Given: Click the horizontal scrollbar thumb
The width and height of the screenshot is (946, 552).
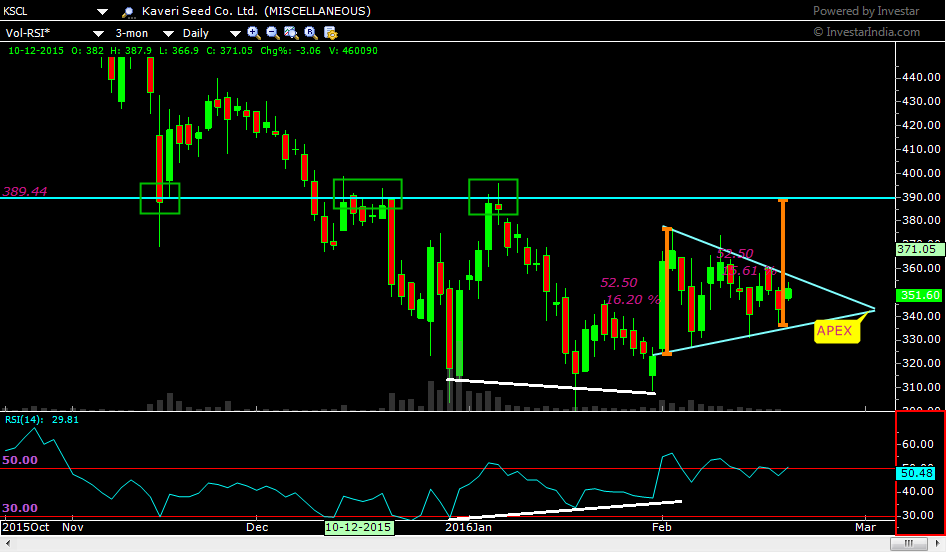Looking at the screenshot, I should (x=909, y=544).
